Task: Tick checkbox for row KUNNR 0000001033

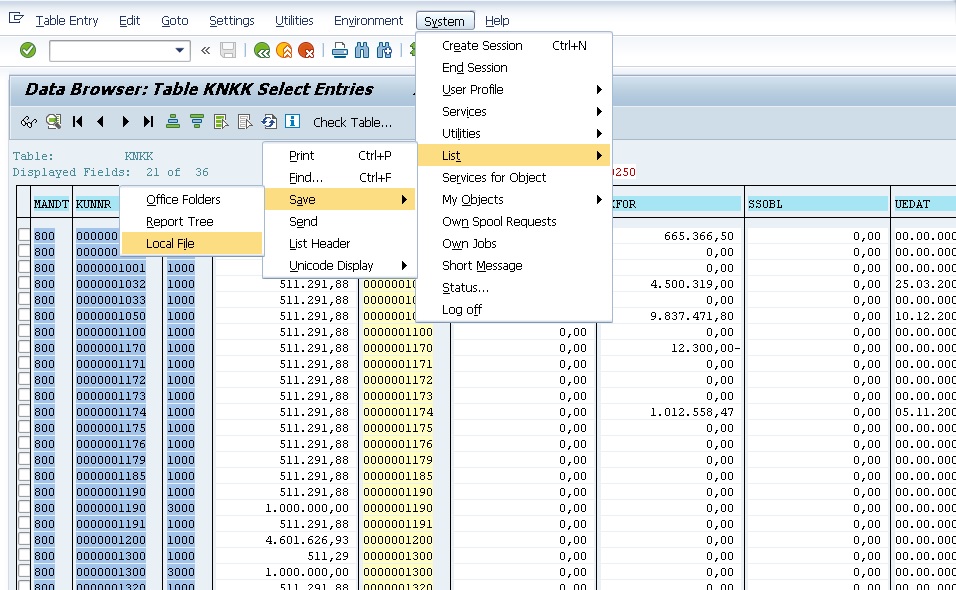Action: click(x=24, y=299)
